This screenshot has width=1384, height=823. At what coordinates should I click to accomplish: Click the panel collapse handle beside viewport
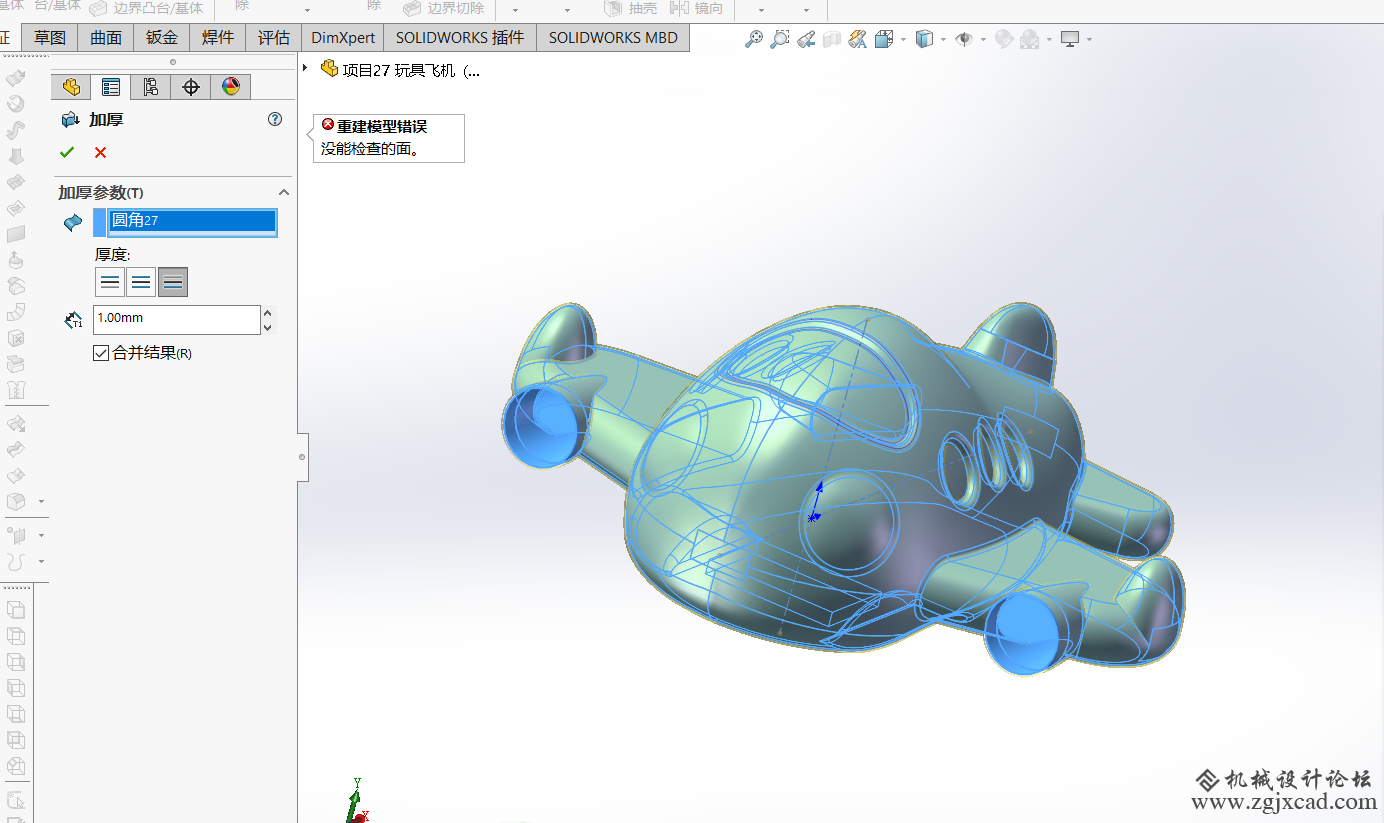[x=303, y=457]
